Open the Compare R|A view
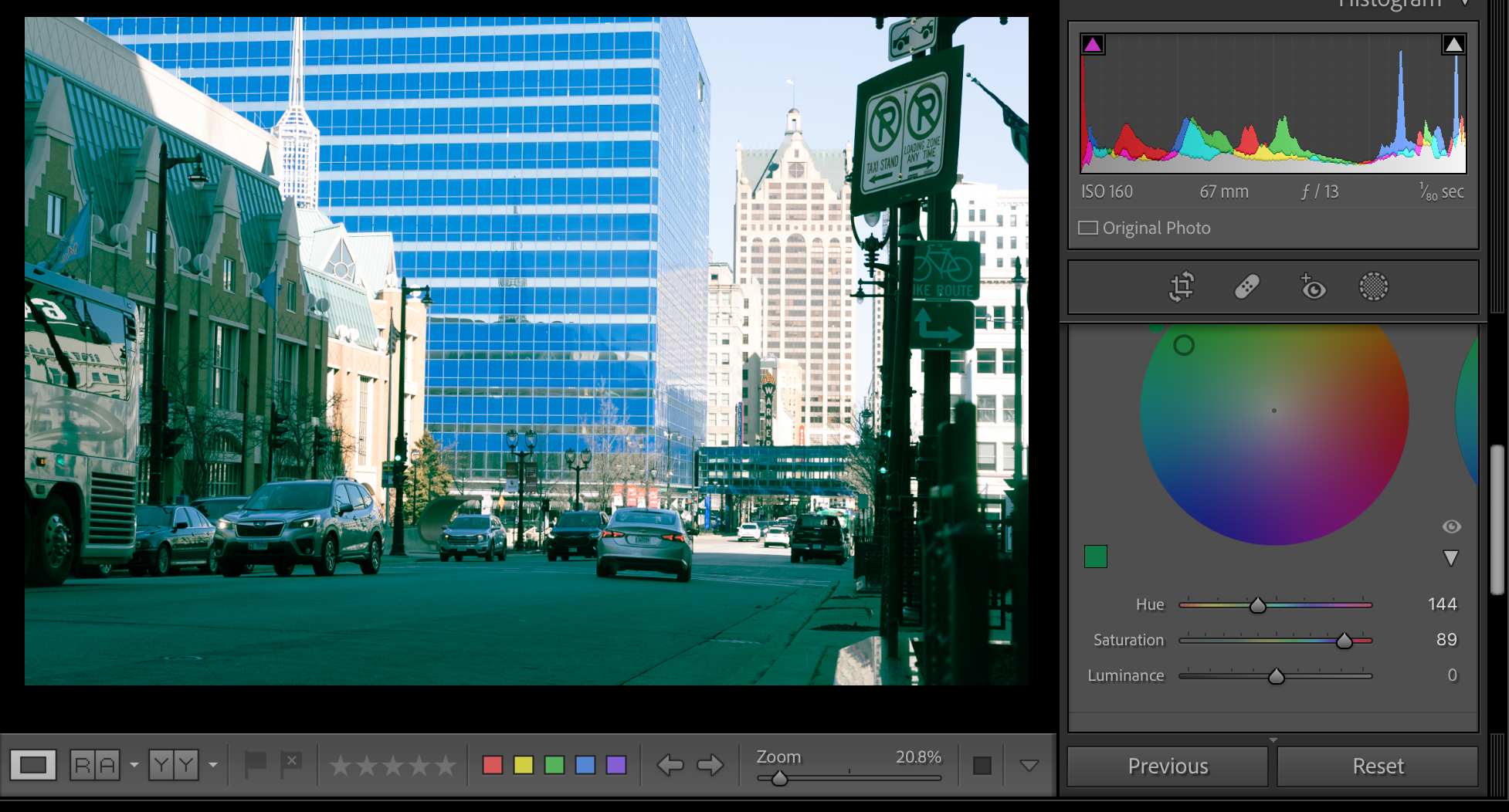The height and width of the screenshot is (812, 1509). pyautogui.click(x=95, y=765)
